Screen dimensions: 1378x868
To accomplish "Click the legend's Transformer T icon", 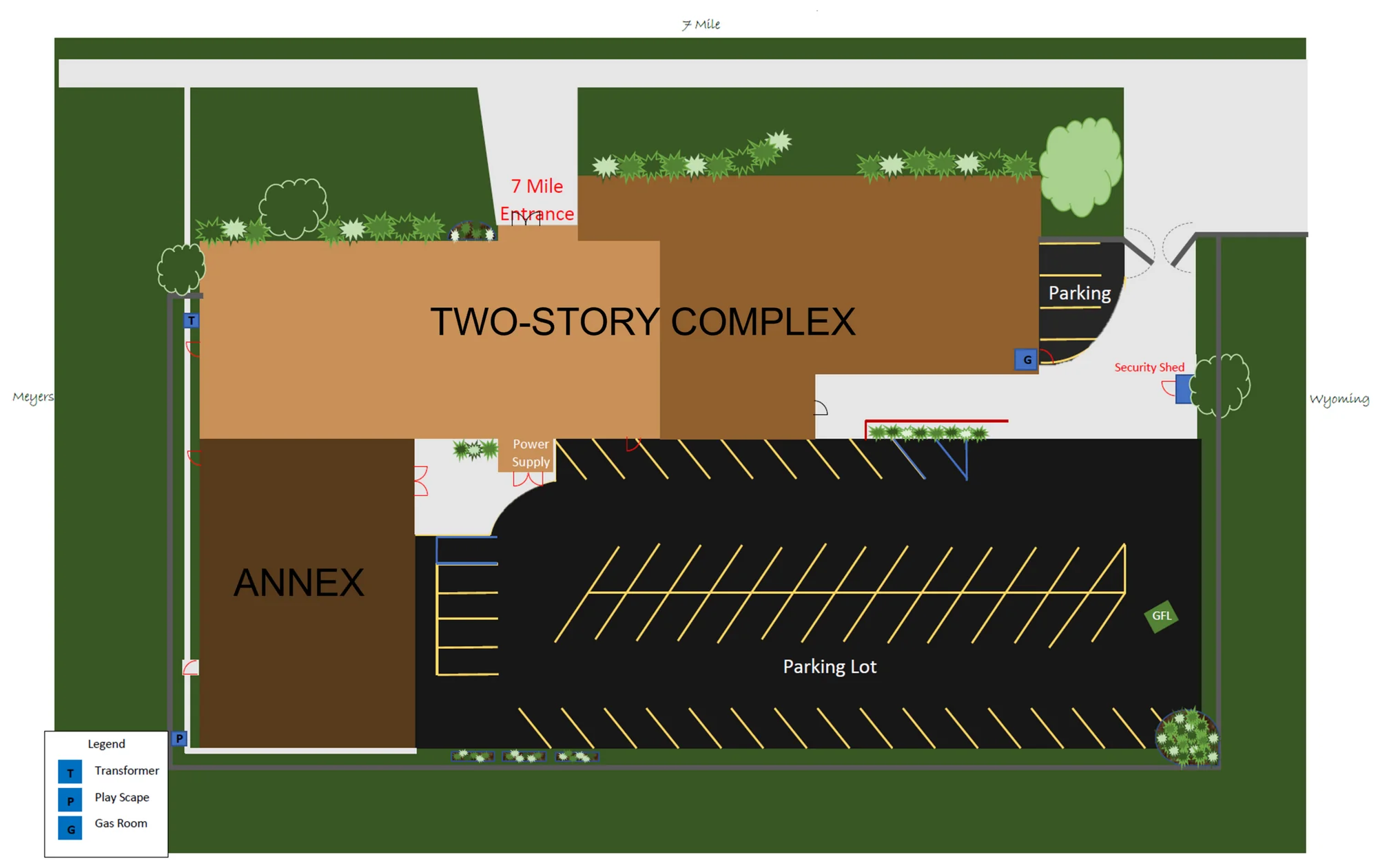I will (x=70, y=772).
